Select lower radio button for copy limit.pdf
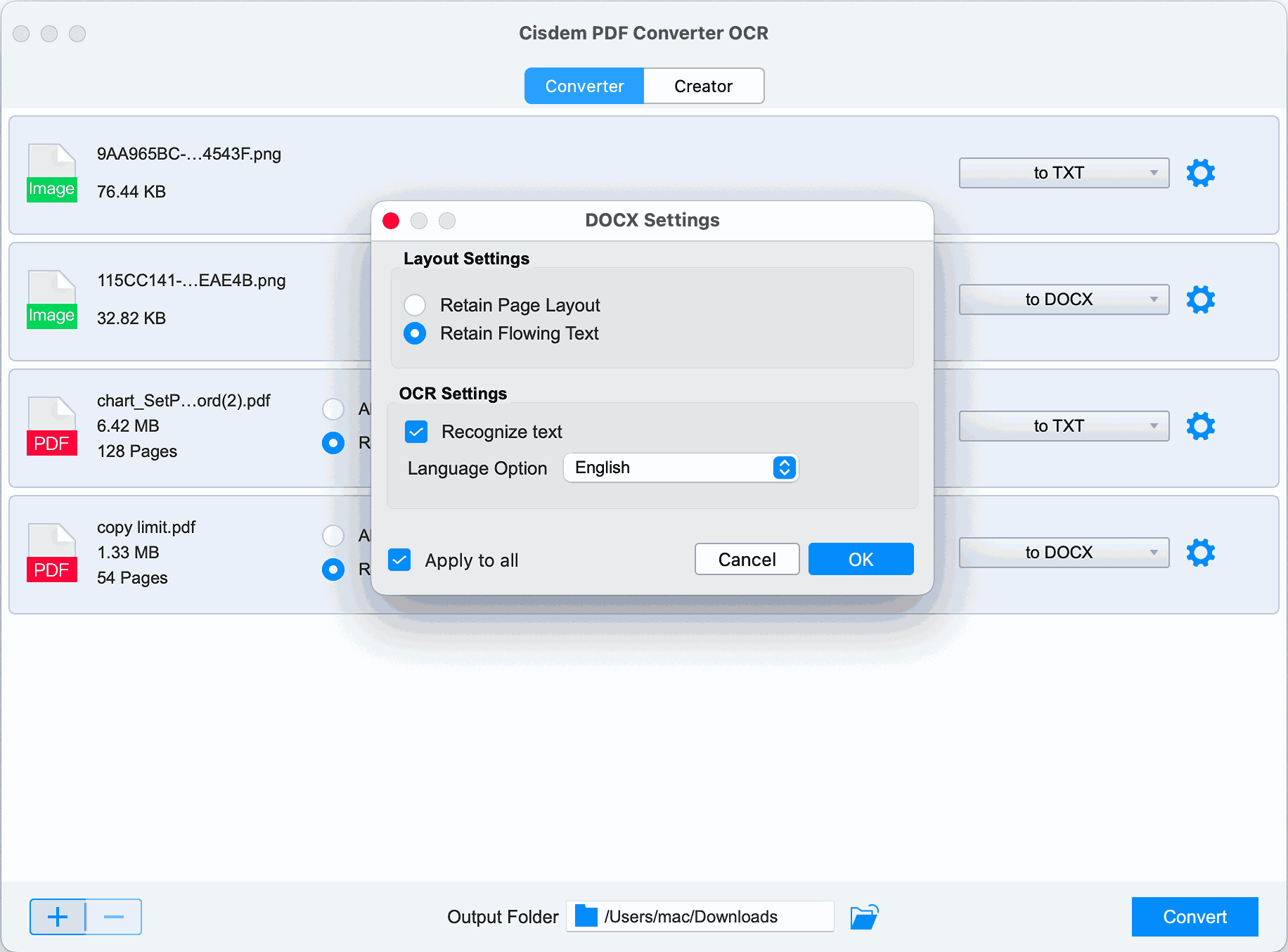1288x952 pixels. tap(333, 570)
